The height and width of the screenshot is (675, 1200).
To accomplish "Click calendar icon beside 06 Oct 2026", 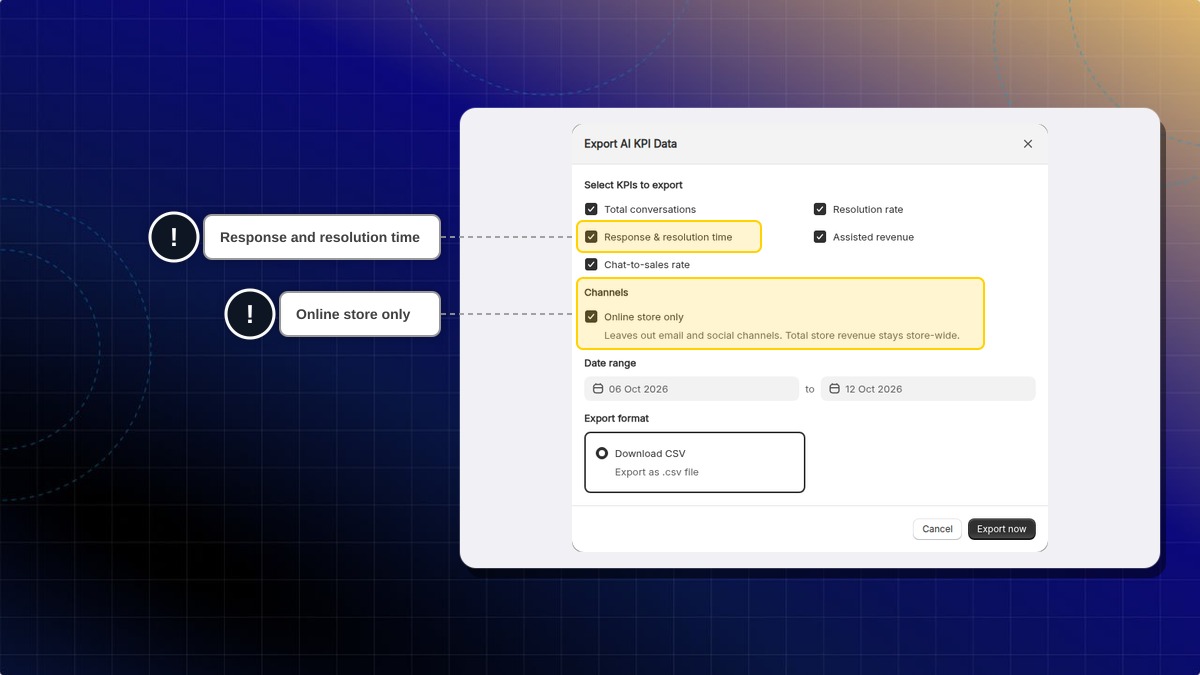I will coord(598,389).
